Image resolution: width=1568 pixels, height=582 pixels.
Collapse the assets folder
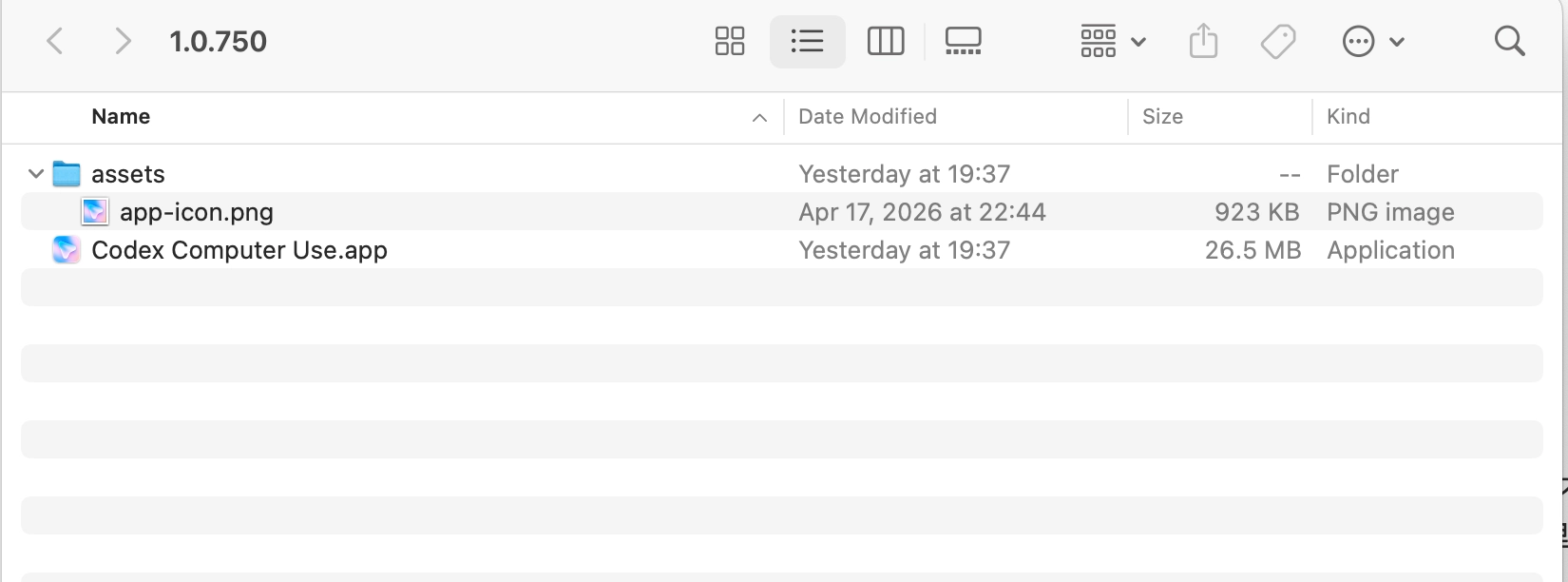[36, 174]
